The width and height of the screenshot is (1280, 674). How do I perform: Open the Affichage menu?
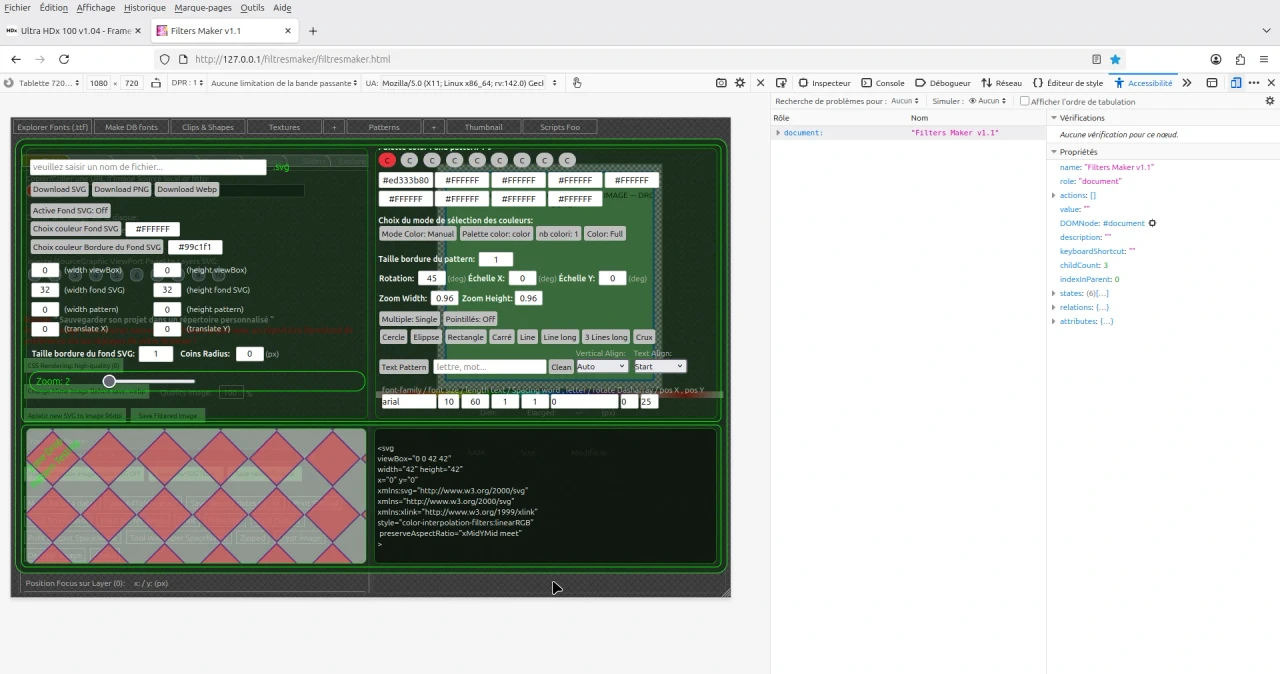(x=96, y=8)
